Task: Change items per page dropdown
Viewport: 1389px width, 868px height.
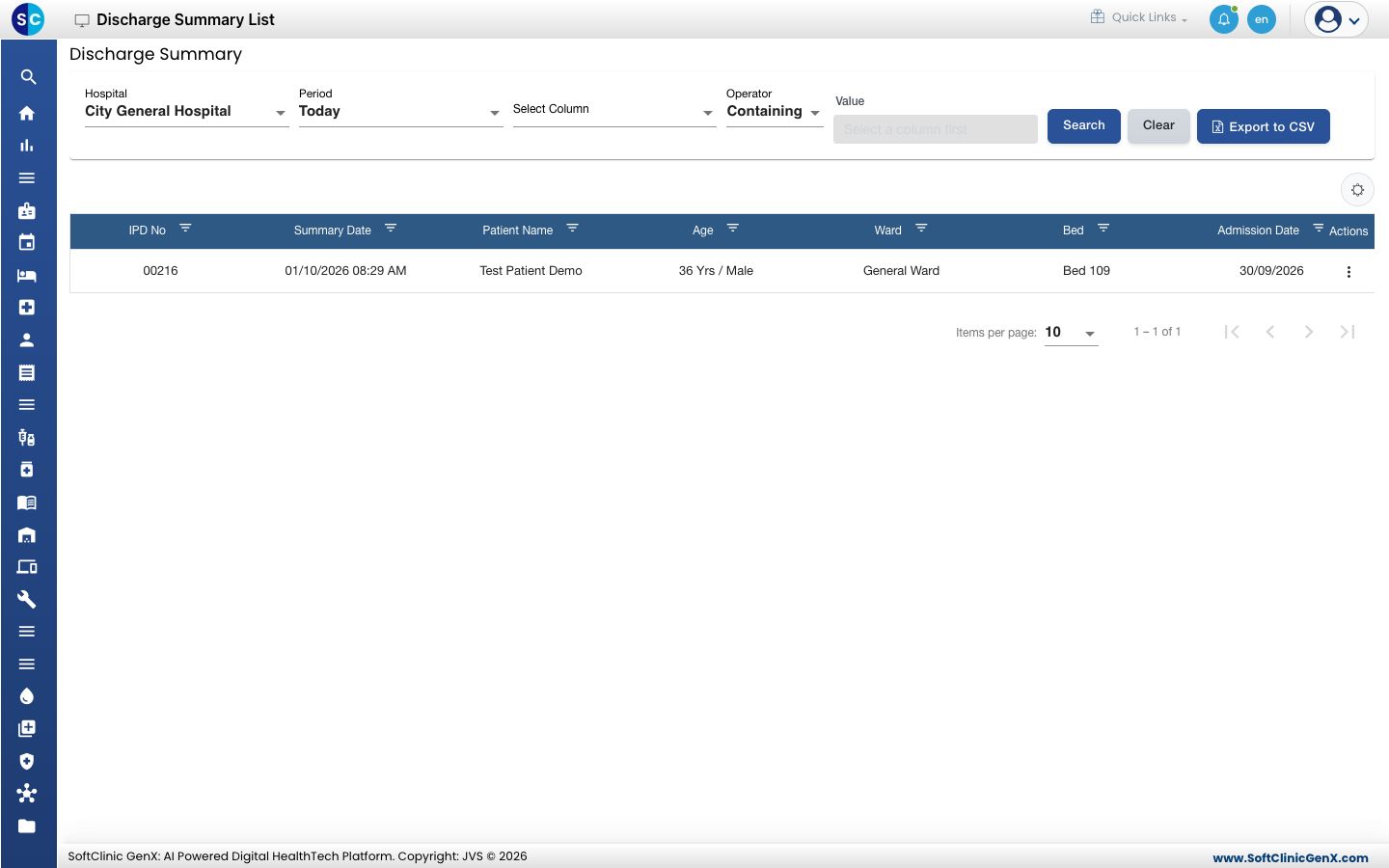Action: (x=1071, y=333)
